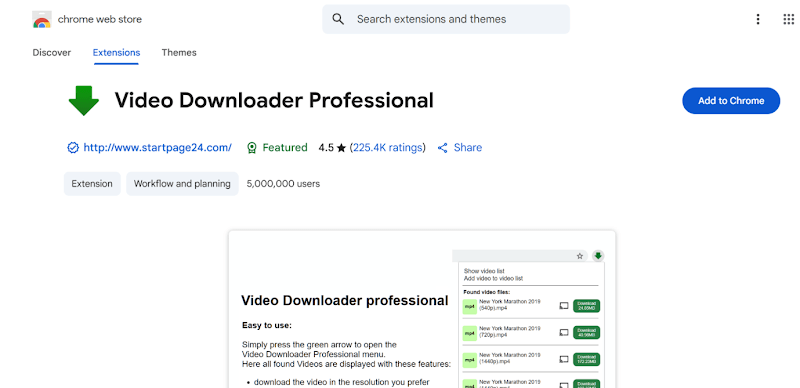This screenshot has height=388, width=800.
Task: Click chrome web store title text
Action: [x=100, y=19]
